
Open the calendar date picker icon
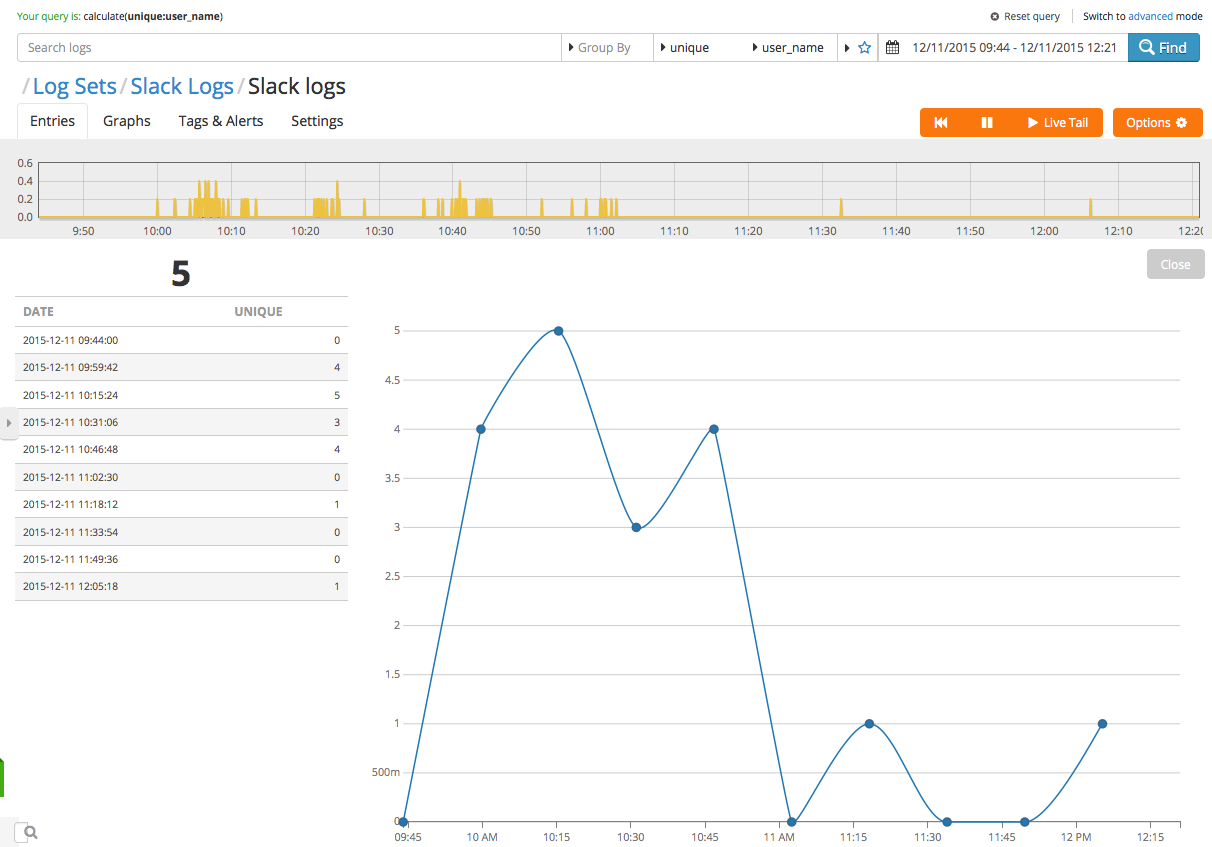pos(893,48)
